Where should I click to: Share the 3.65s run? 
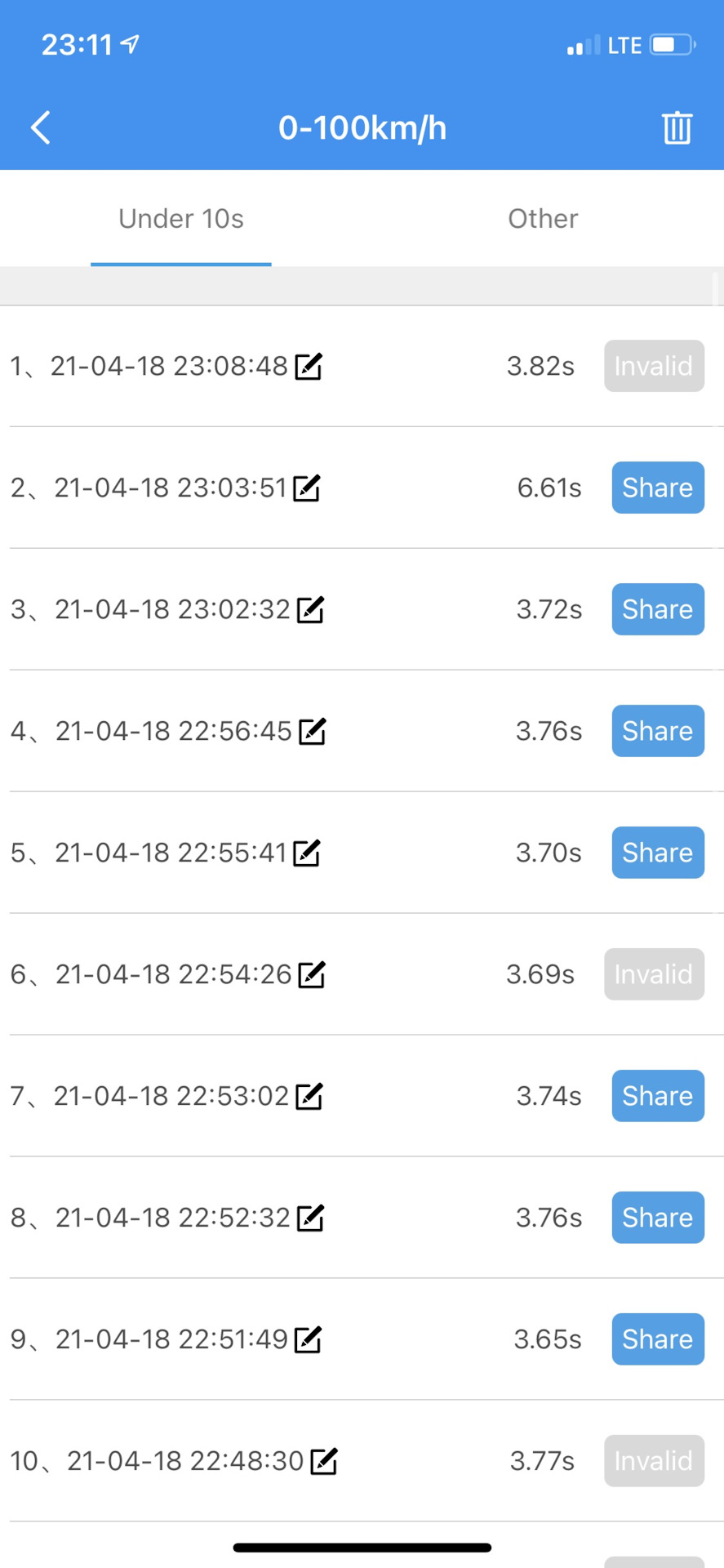point(658,1339)
